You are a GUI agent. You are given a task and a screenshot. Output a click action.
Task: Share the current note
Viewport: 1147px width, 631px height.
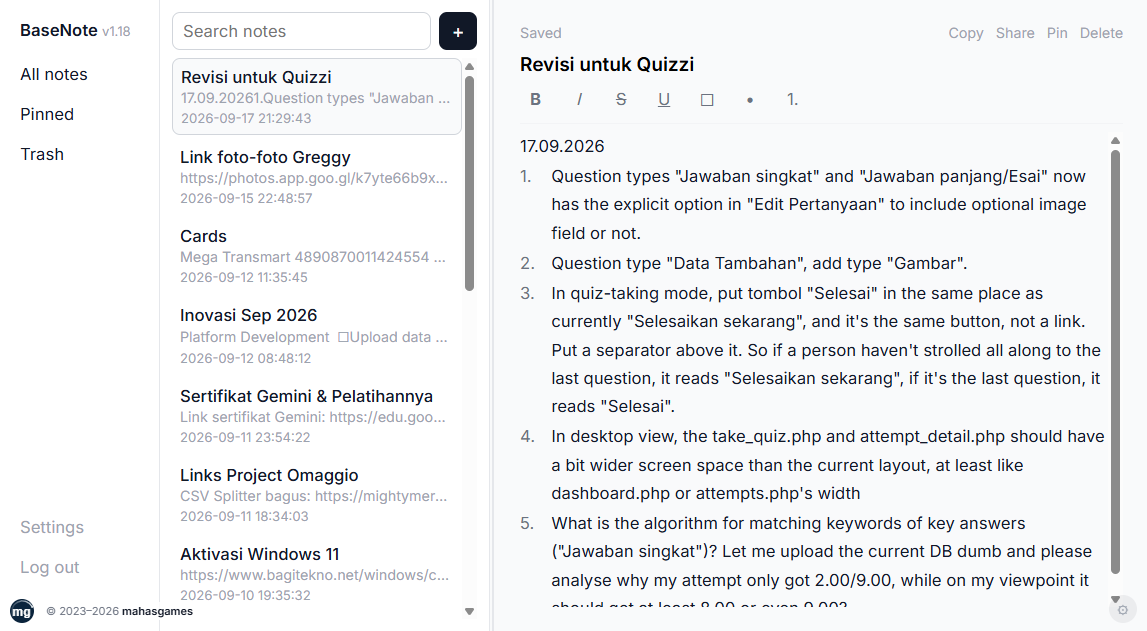coord(1015,33)
